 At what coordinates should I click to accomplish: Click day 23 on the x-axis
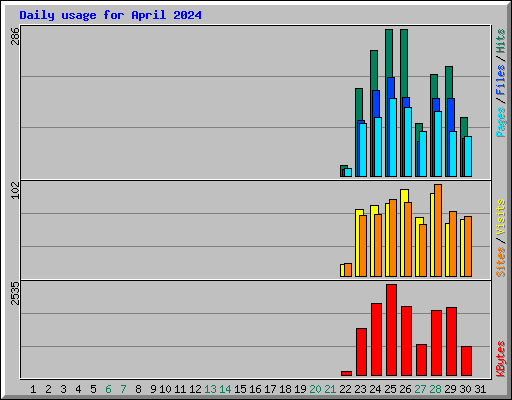click(x=360, y=389)
